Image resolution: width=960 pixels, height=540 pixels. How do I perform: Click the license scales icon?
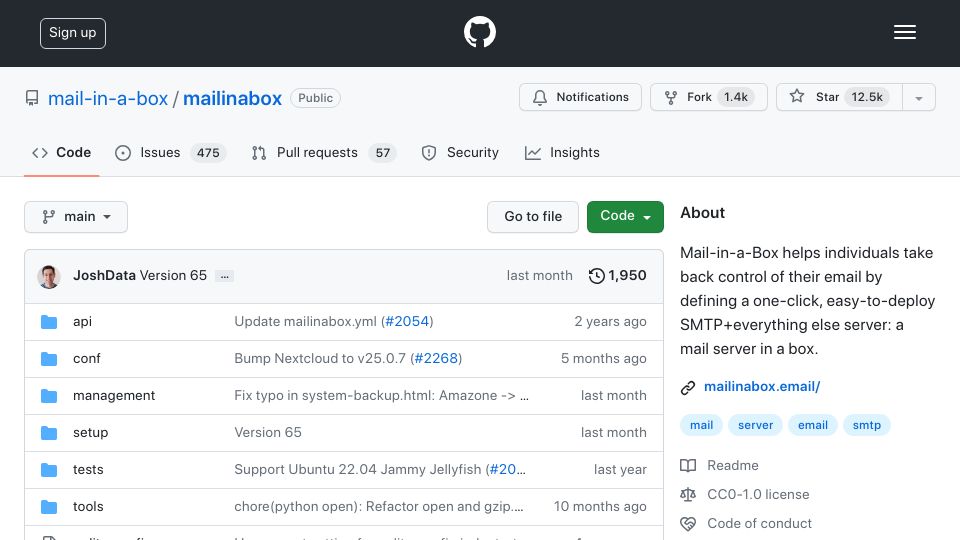coord(688,495)
